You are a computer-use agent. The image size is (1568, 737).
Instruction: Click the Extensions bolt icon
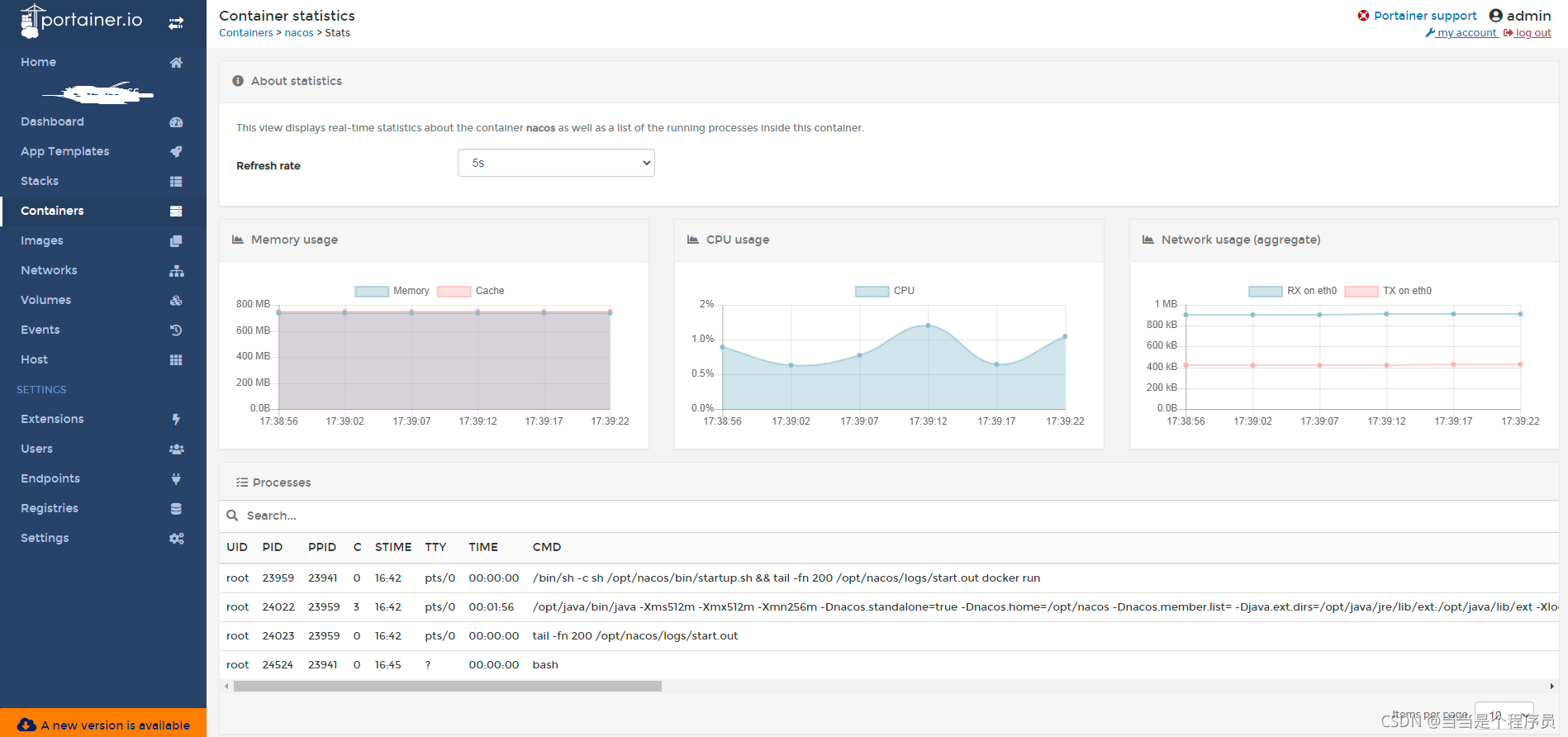(176, 419)
